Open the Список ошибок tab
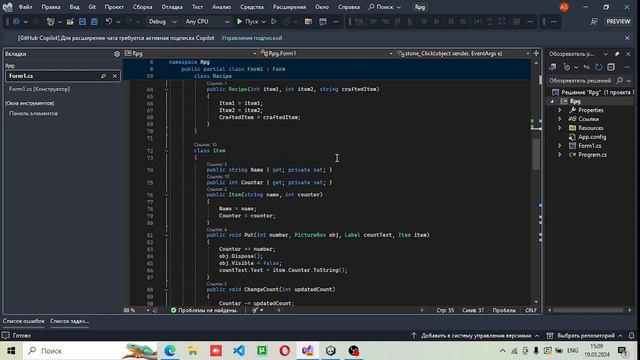 [23, 321]
